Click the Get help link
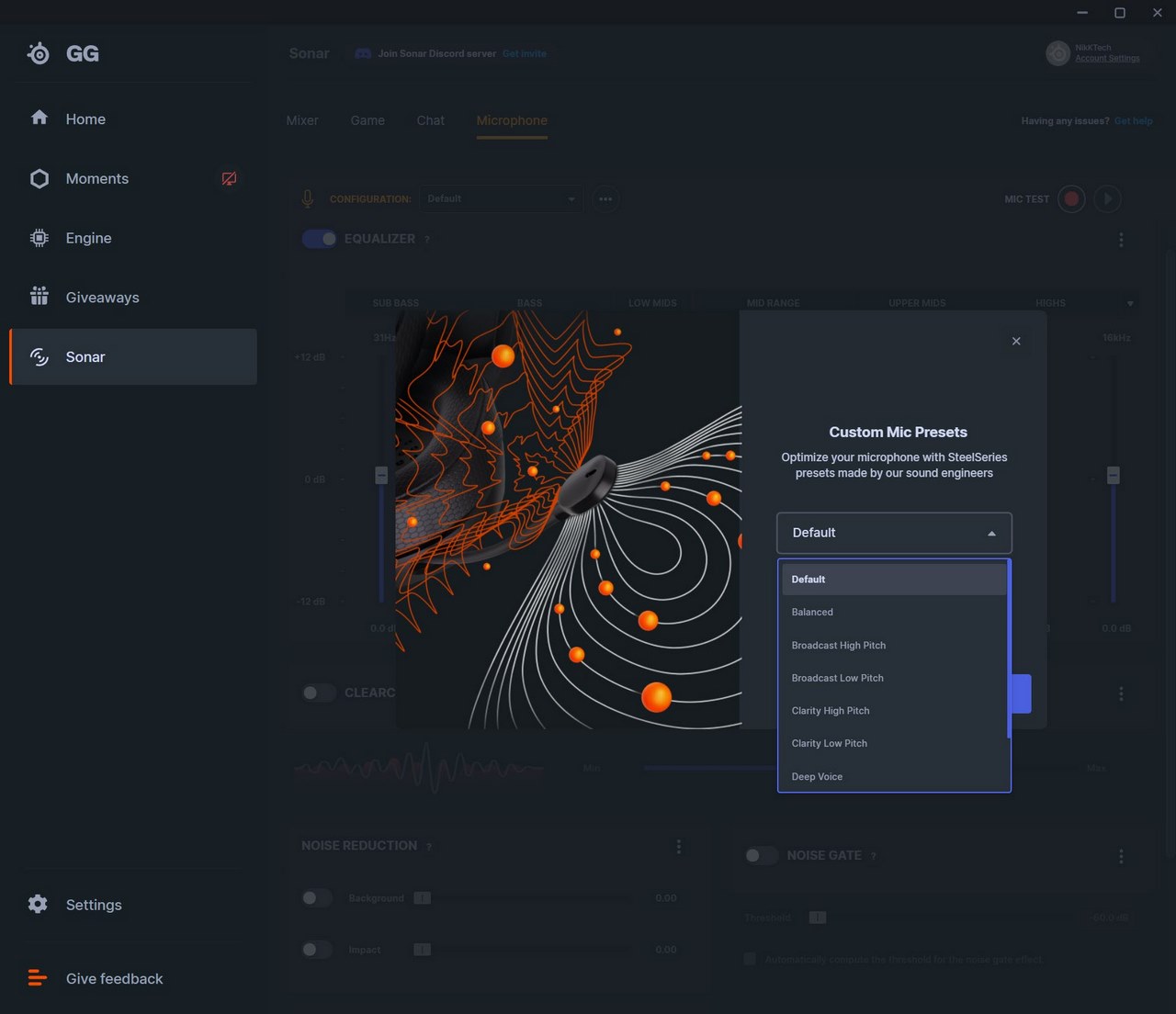The height and width of the screenshot is (1014, 1176). (1133, 120)
